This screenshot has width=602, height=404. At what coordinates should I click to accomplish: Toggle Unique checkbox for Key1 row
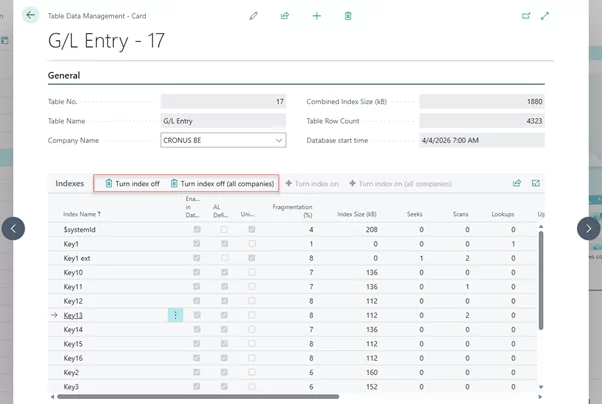pyautogui.click(x=252, y=244)
